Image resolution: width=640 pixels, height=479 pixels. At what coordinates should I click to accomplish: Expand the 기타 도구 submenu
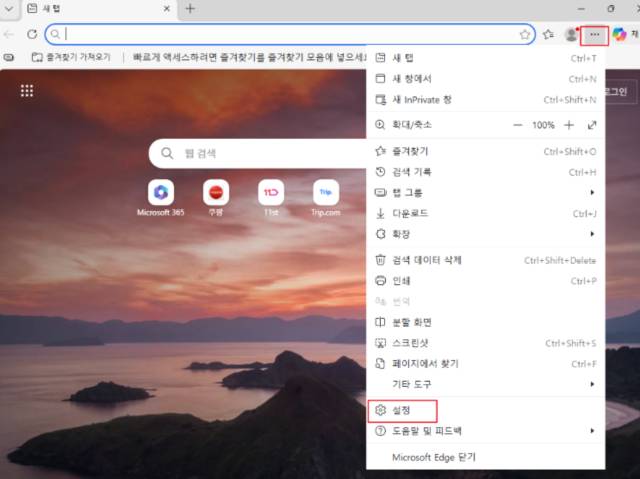(486, 384)
